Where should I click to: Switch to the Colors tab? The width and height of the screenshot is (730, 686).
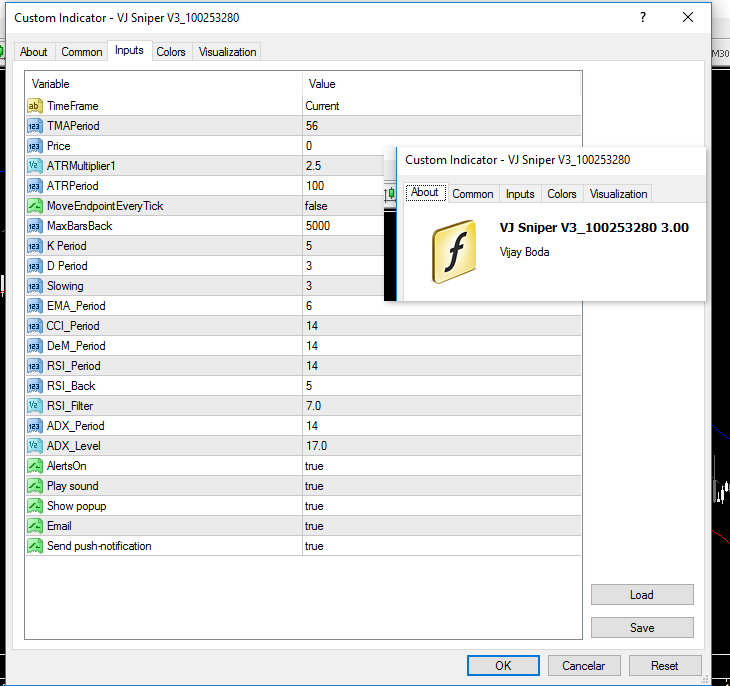171,52
